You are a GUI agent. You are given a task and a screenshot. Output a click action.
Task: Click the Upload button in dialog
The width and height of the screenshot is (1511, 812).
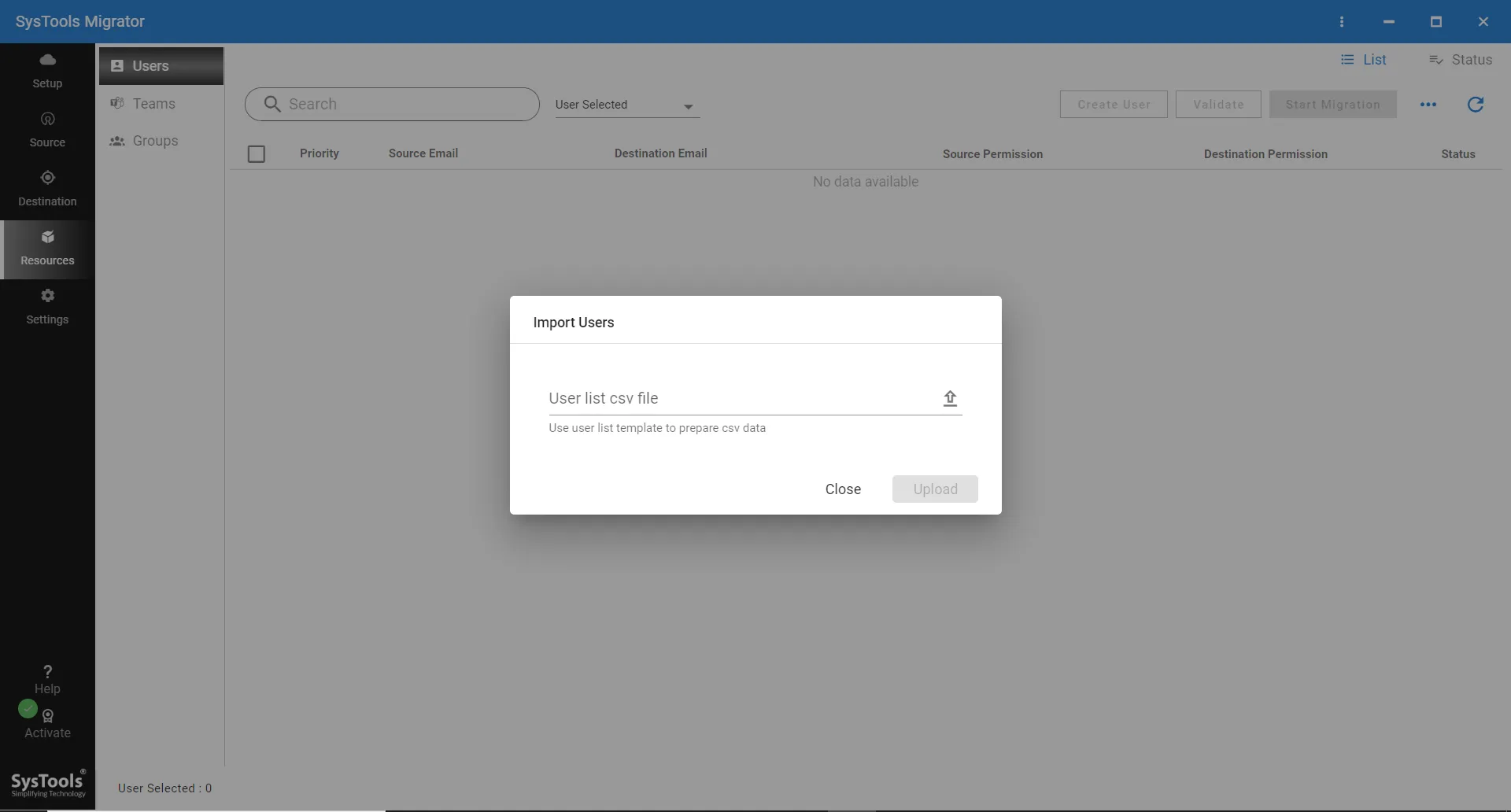point(935,489)
